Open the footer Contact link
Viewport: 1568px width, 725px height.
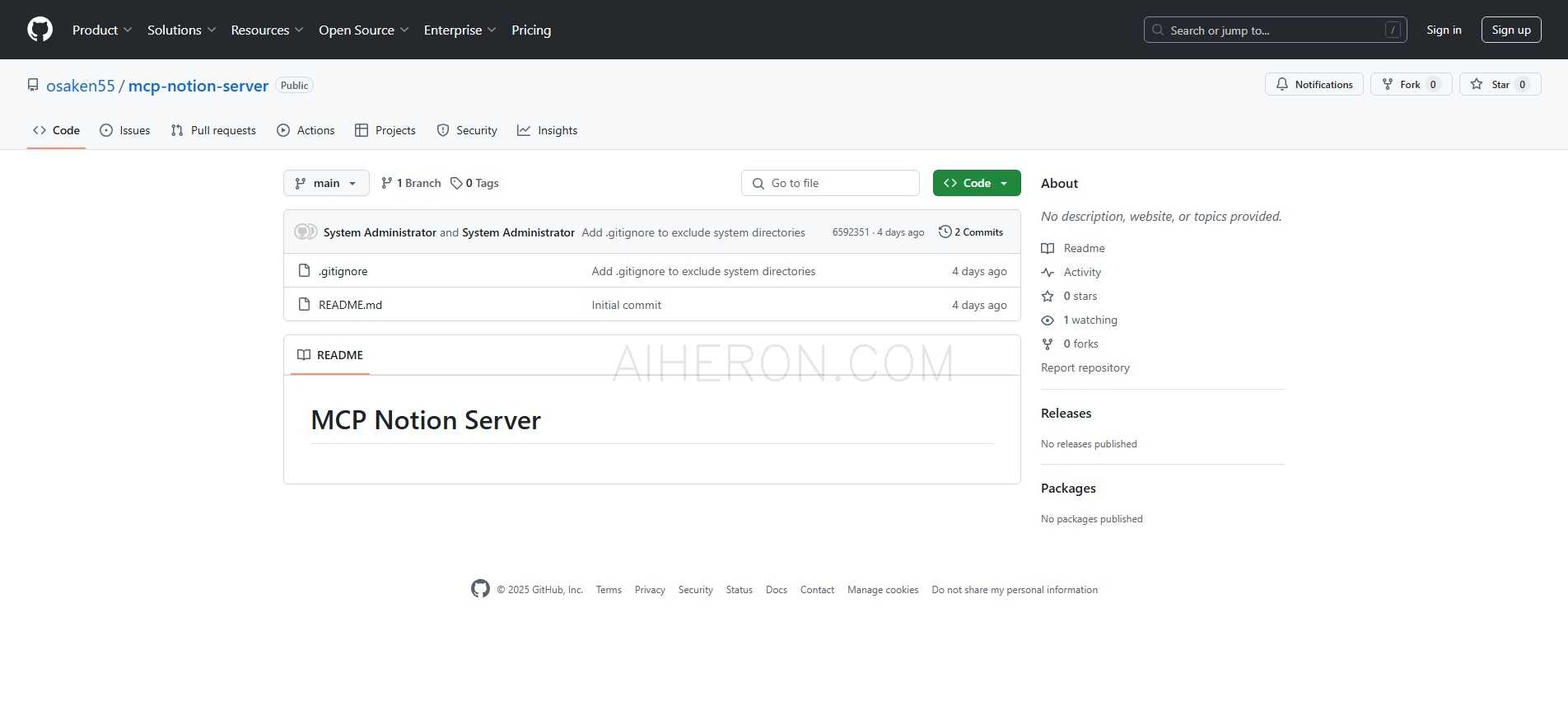pos(818,590)
